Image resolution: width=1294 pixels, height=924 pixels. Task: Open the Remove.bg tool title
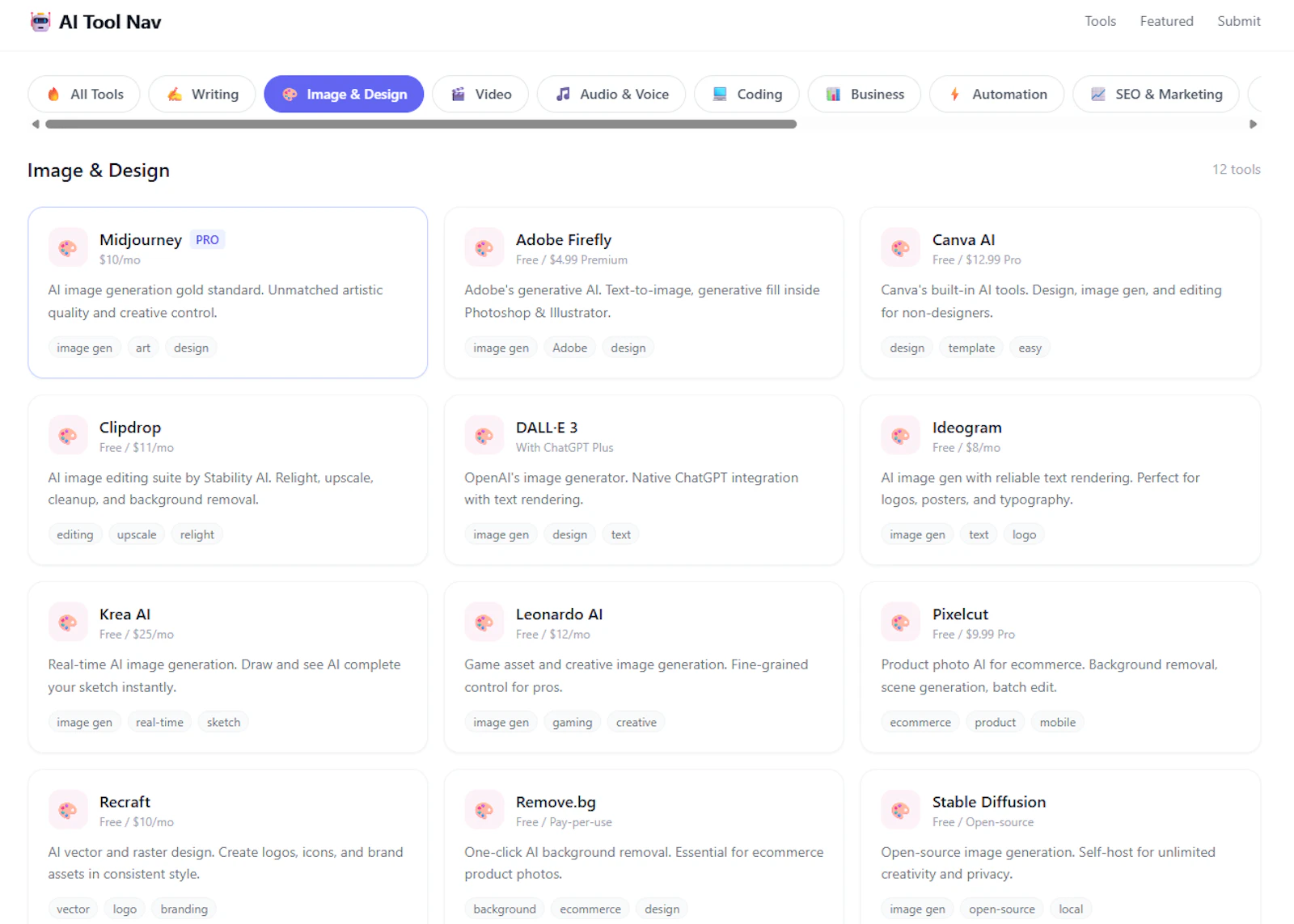point(556,802)
